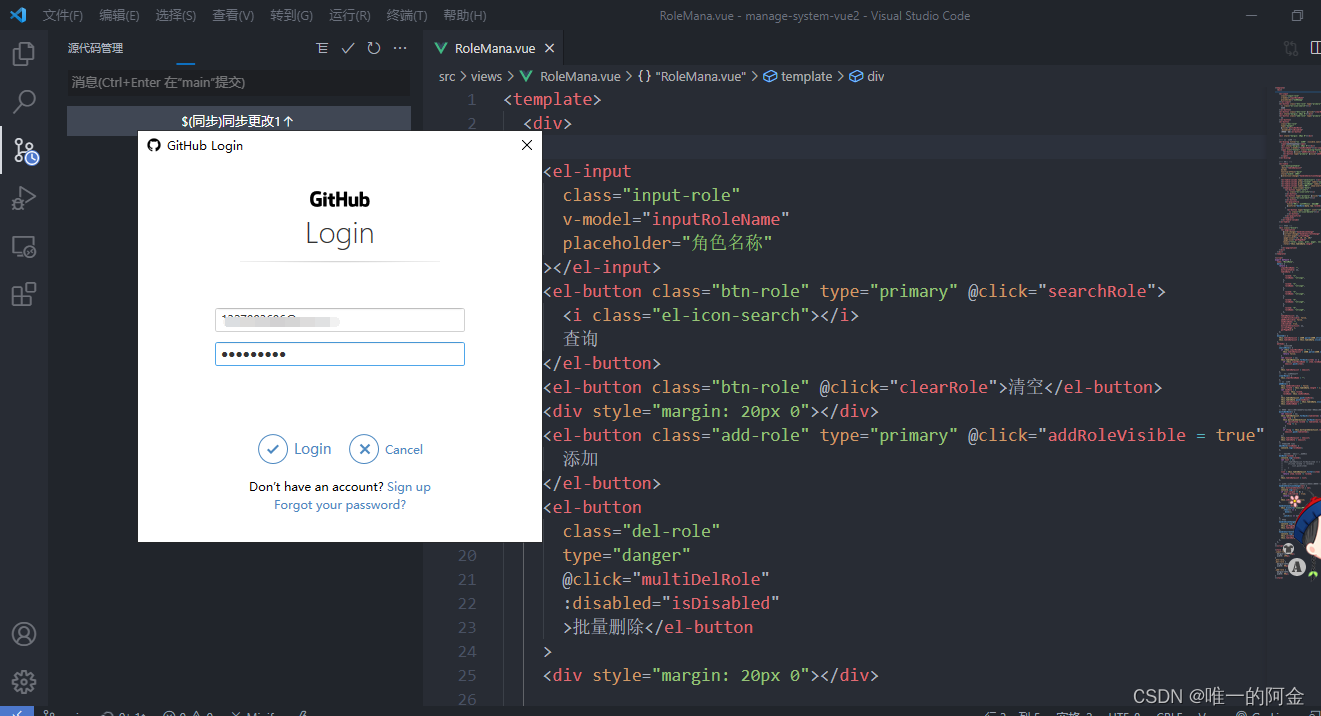Open the View as tree/list icon
The image size is (1321, 716).
pos(322,48)
